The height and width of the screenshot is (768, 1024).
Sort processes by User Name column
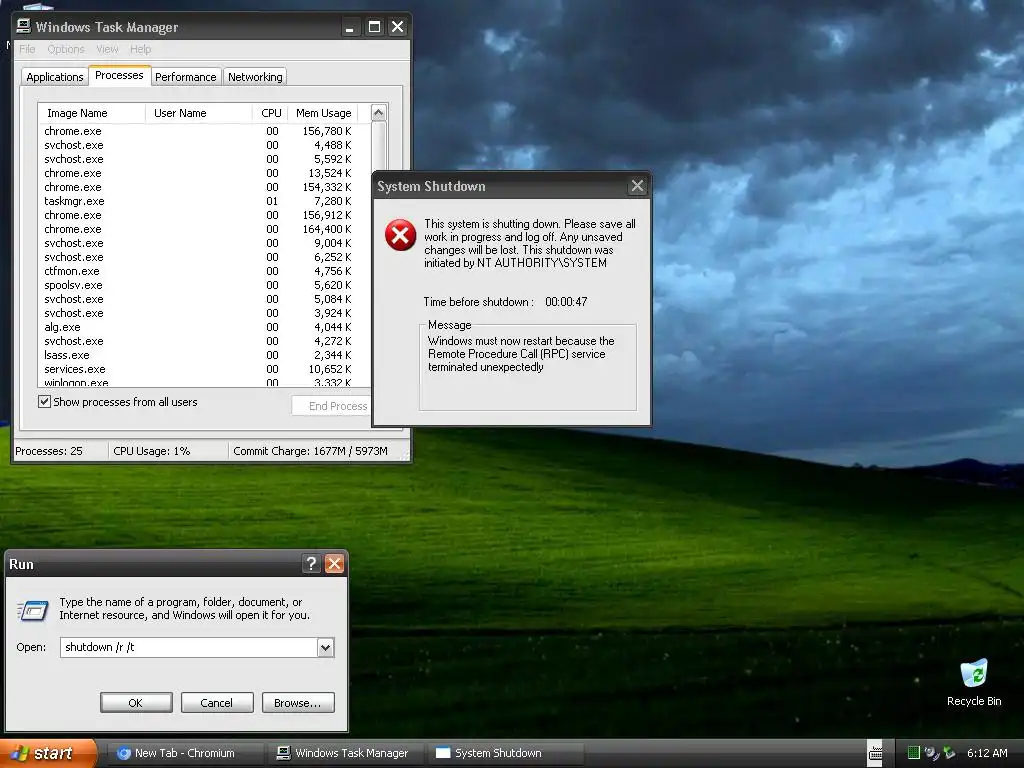pos(199,113)
